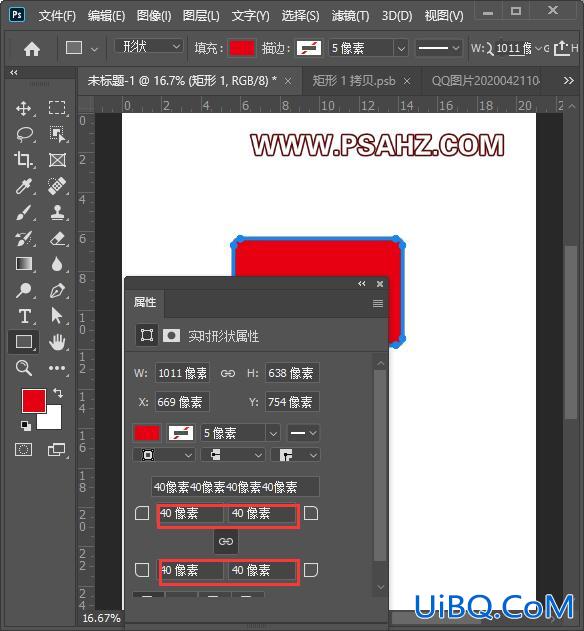Swap foreground and background colors
The image size is (584, 631).
pyautogui.click(x=58, y=393)
